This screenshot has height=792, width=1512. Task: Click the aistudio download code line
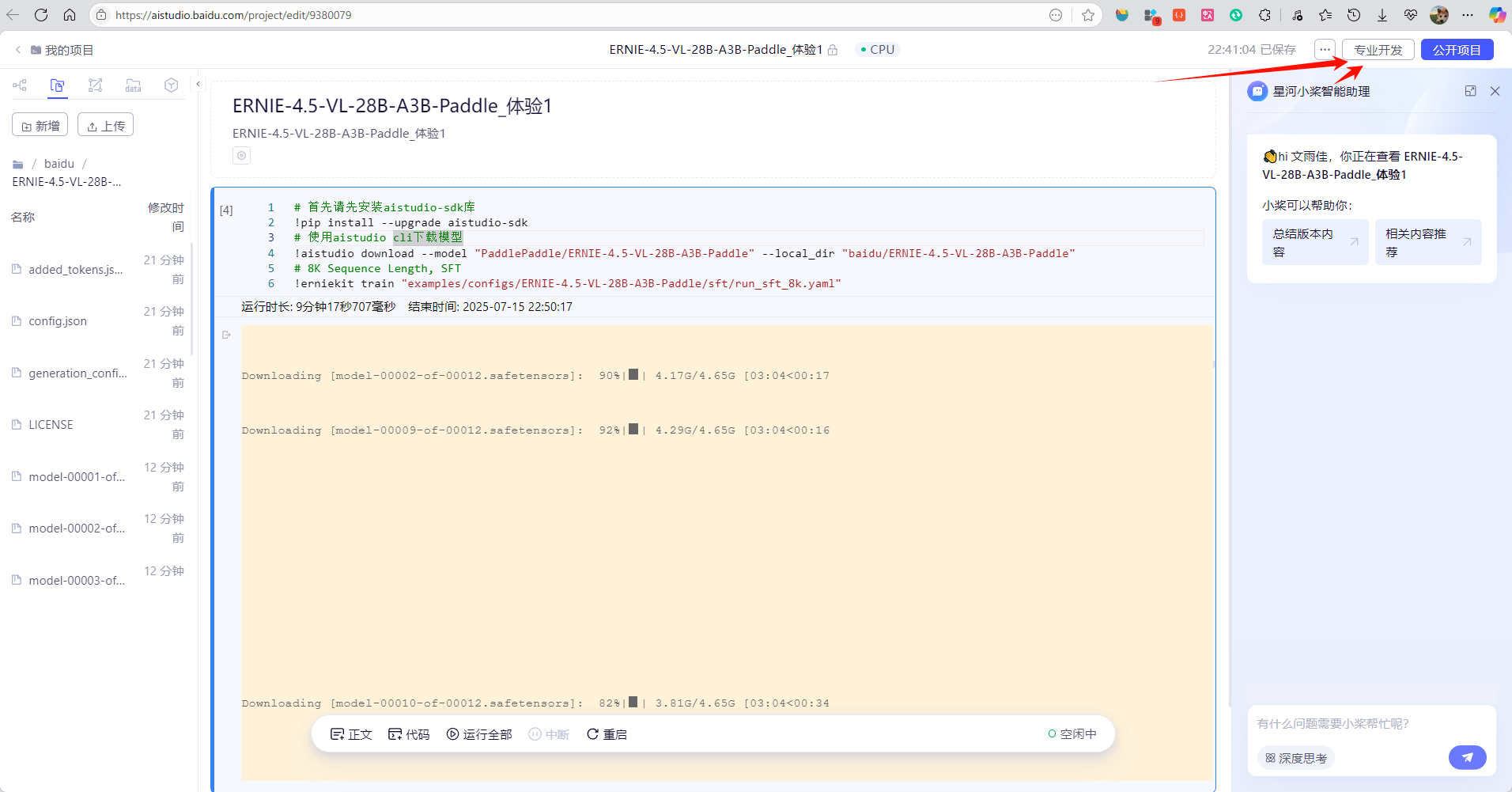(x=685, y=253)
